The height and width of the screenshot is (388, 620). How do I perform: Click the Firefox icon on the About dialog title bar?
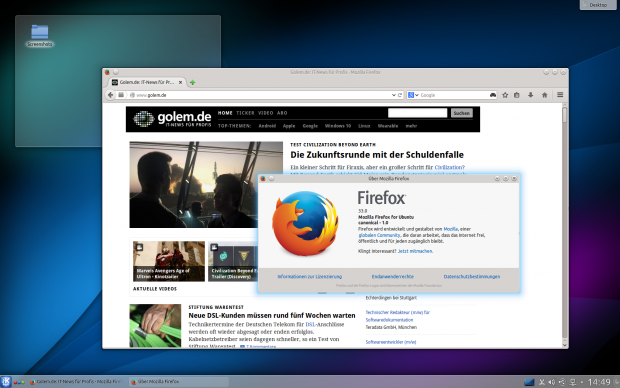click(263, 179)
